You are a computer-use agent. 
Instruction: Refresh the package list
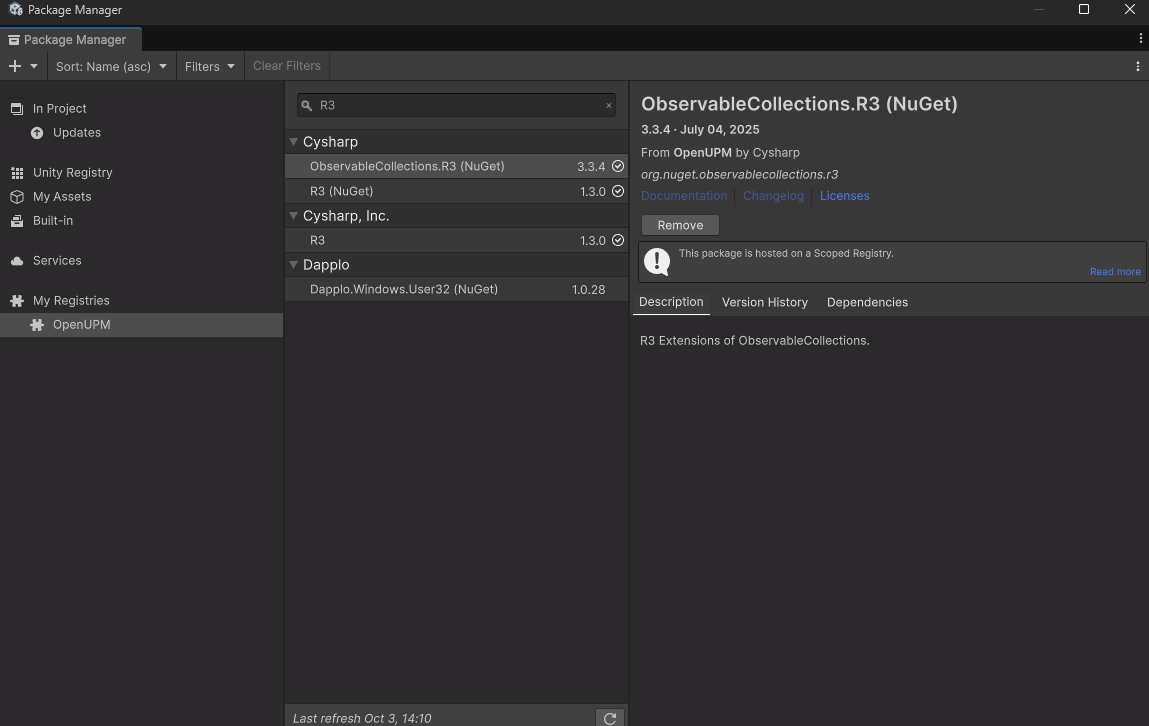(610, 718)
